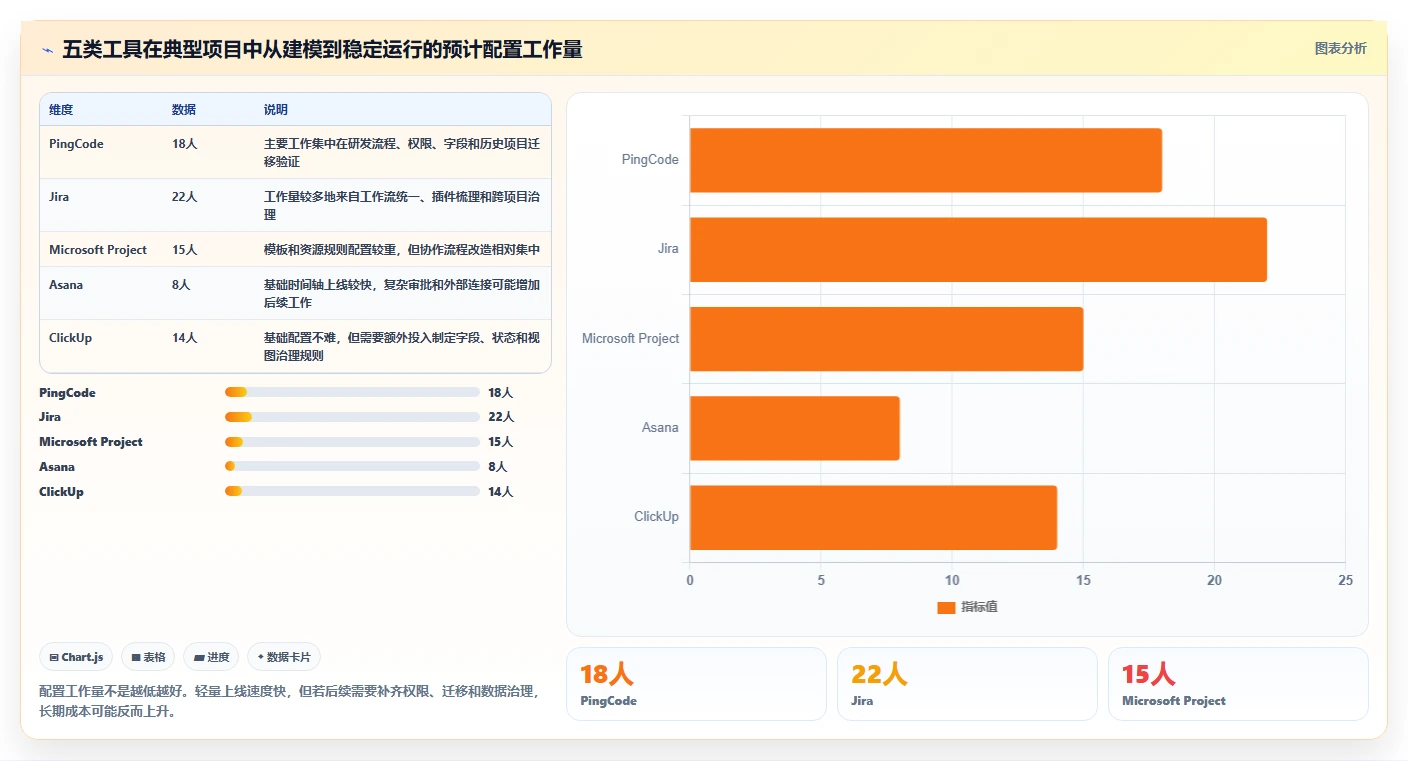The width and height of the screenshot is (1408, 761).
Task: Click the Jira cell in the table
Action: [59, 197]
